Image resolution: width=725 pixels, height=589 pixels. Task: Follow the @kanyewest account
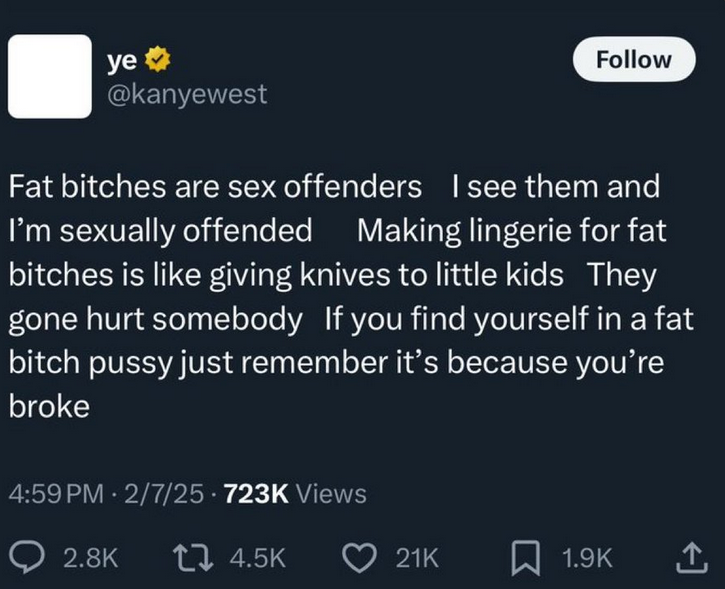click(634, 60)
